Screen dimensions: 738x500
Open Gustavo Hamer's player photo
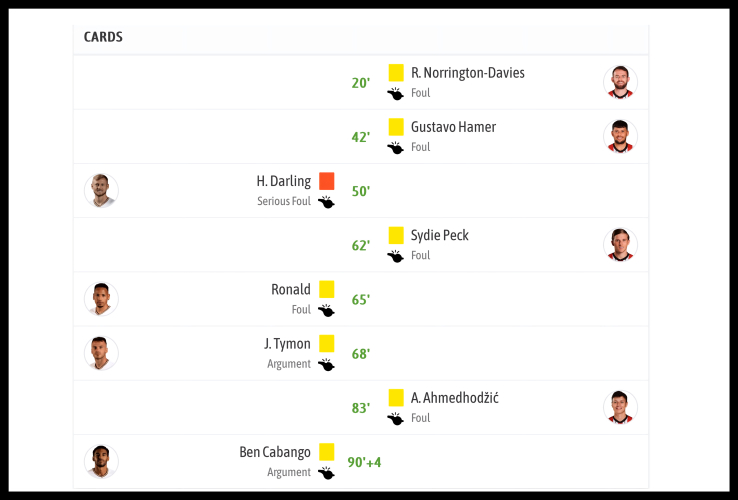coord(620,136)
